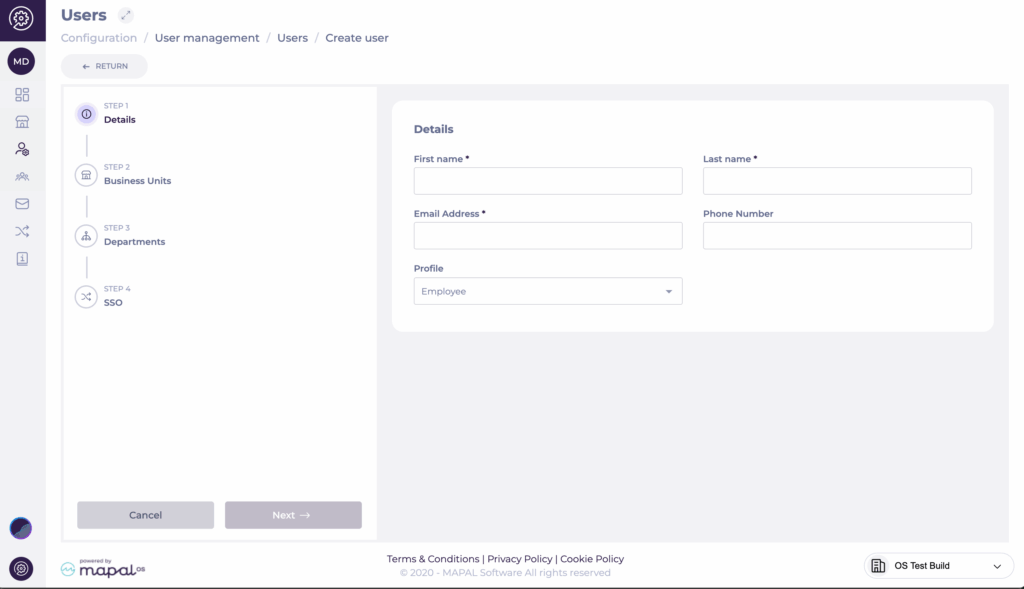
Task: Focus the First name input field
Action: (x=547, y=181)
